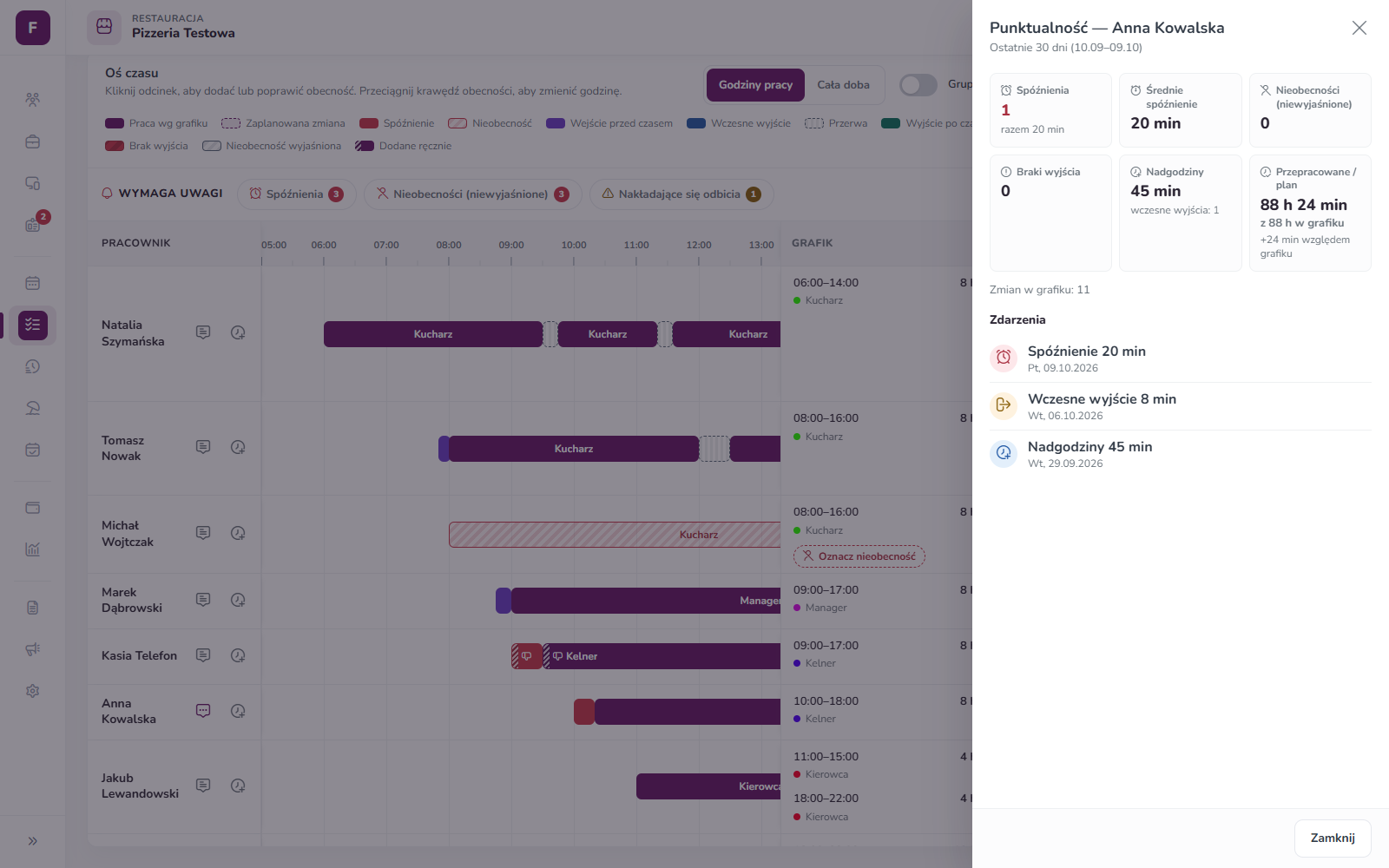Filter by Nakładające się odbicia chip
Viewport: 1389px width, 868px height.
point(681,194)
